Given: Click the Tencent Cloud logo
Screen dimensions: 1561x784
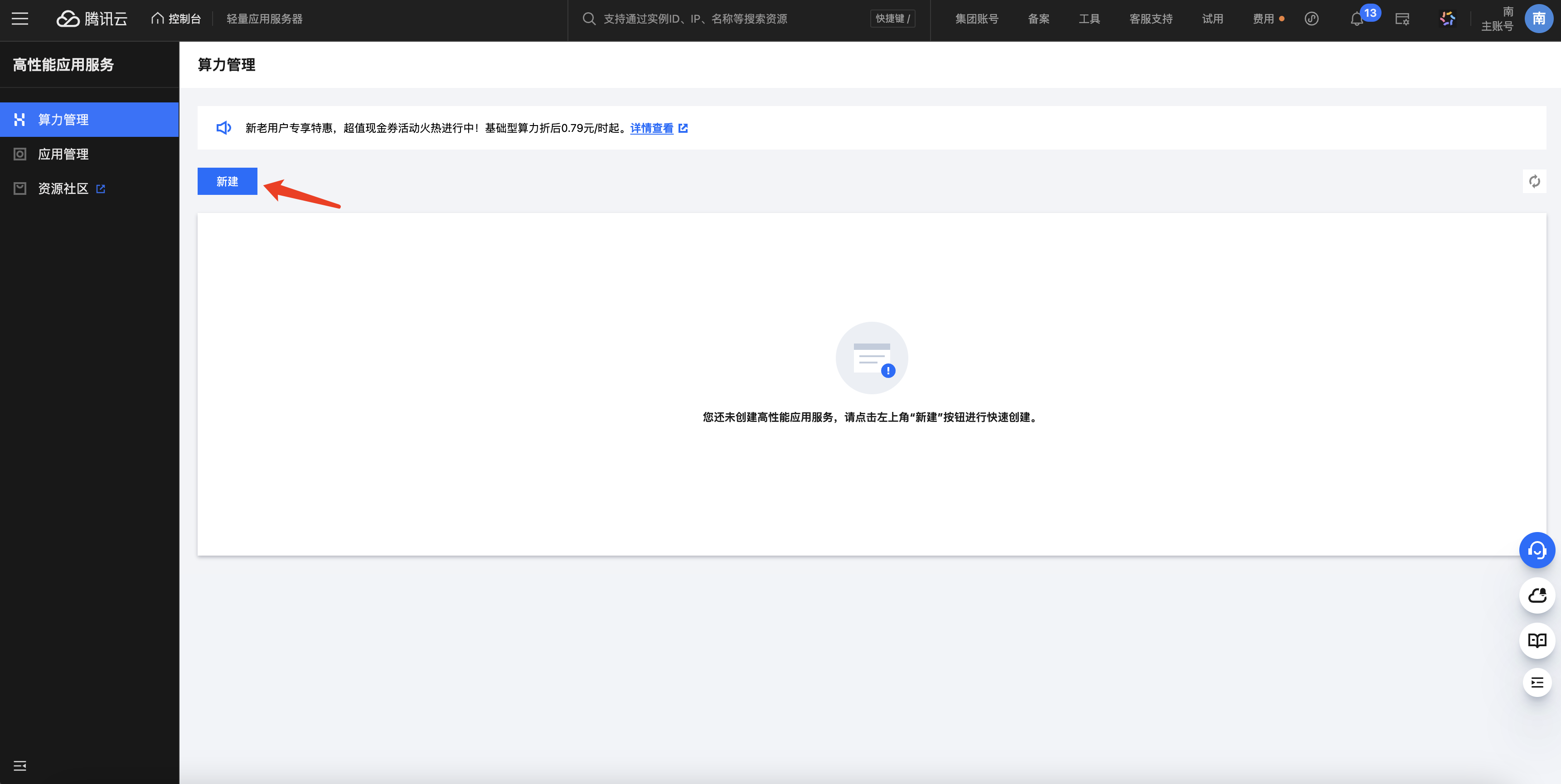Looking at the screenshot, I should coord(92,19).
